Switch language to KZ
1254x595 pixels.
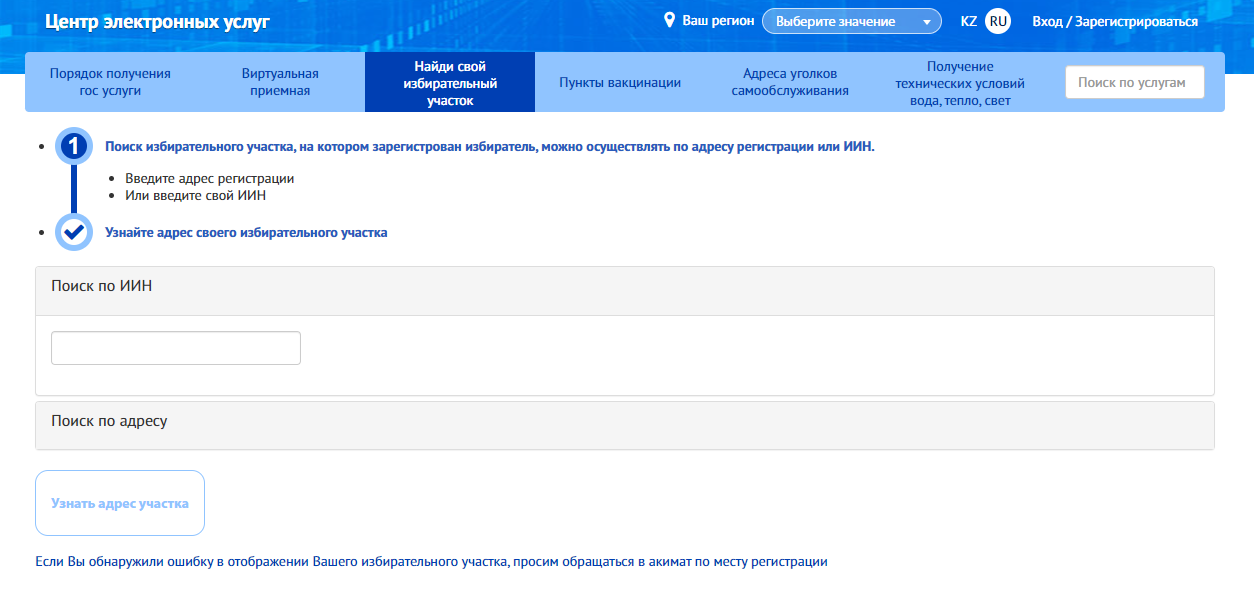click(x=968, y=21)
